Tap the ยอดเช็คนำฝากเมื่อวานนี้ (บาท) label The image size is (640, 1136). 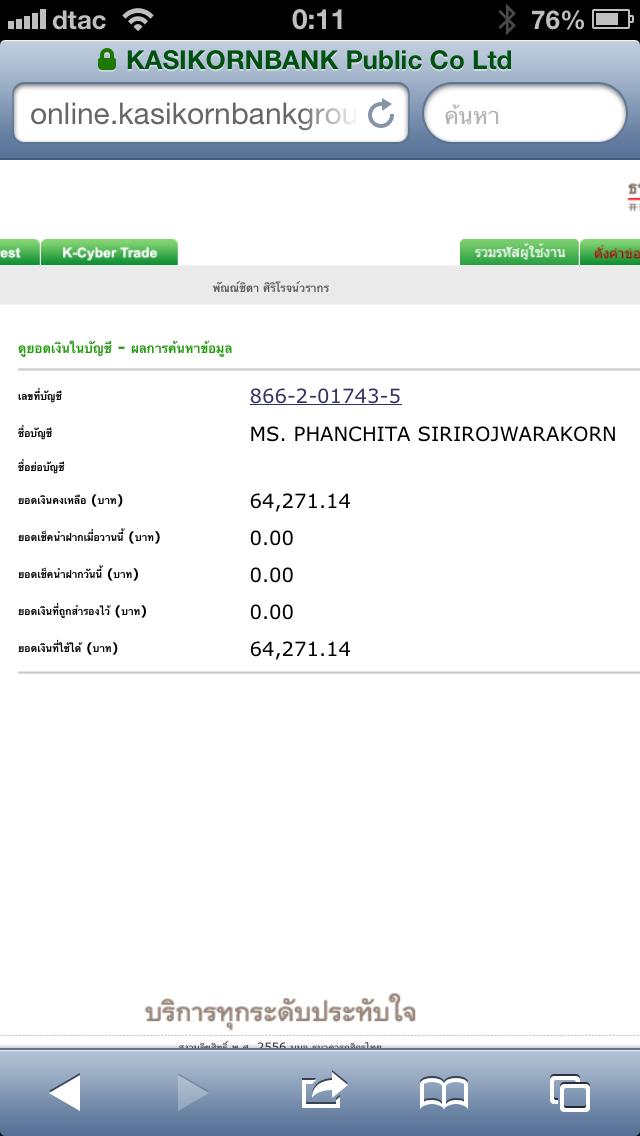(89, 538)
